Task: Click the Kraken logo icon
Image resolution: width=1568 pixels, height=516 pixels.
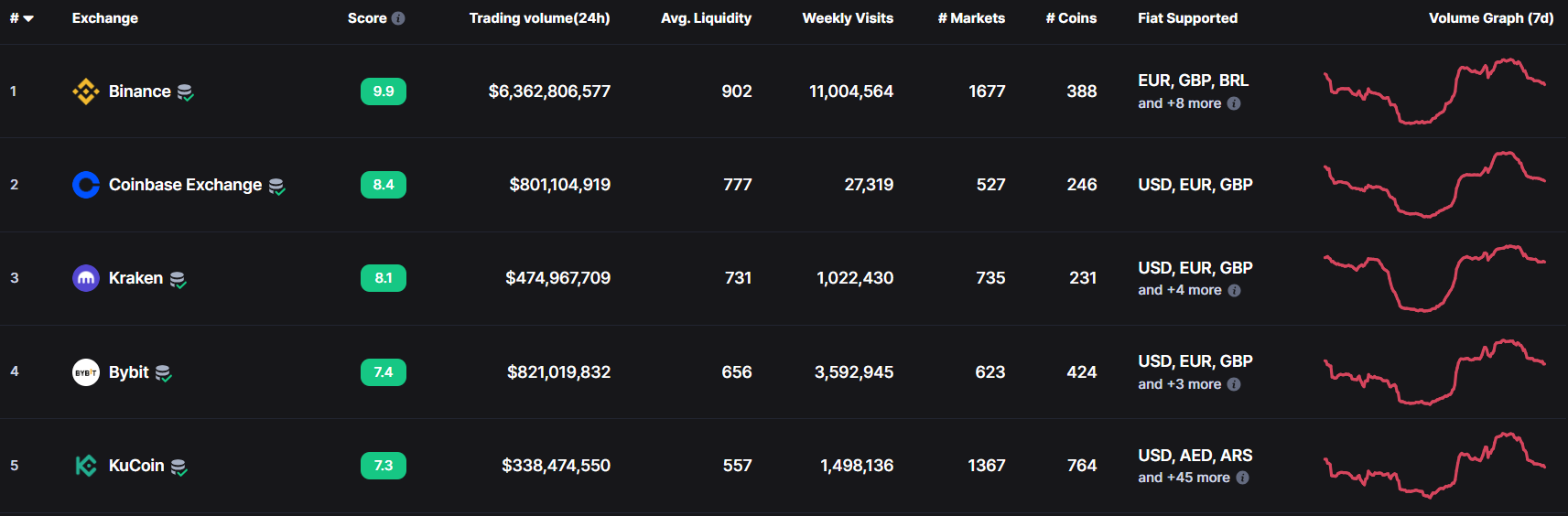Action: [x=86, y=278]
